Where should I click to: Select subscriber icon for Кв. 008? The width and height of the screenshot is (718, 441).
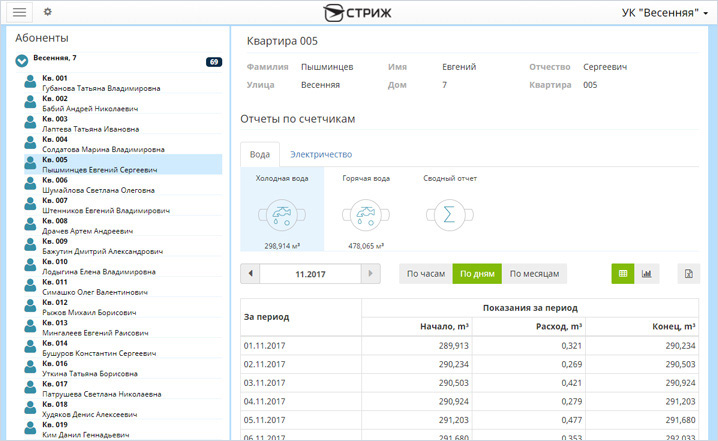[30, 224]
